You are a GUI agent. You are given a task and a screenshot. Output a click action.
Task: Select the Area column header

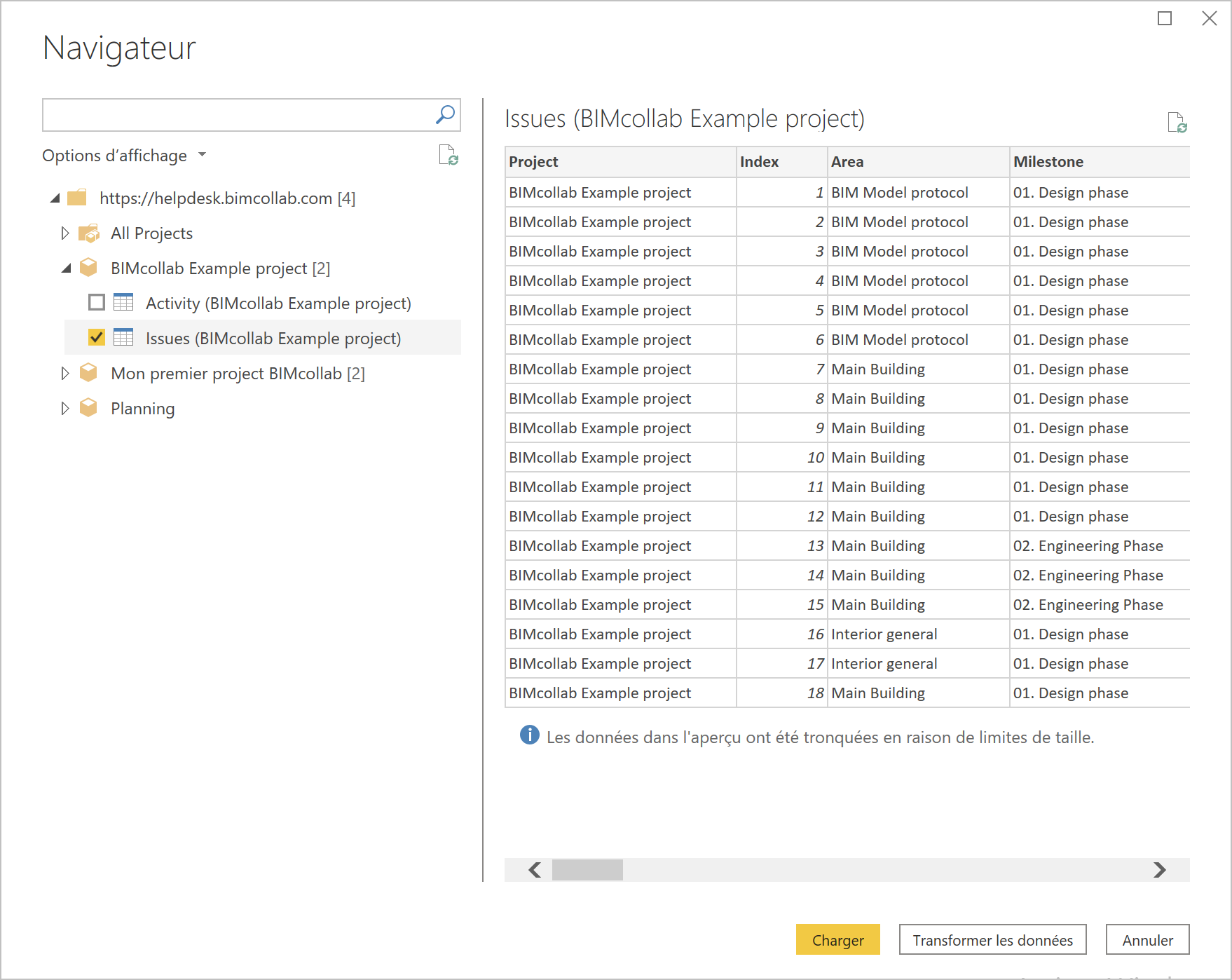pyautogui.click(x=919, y=162)
